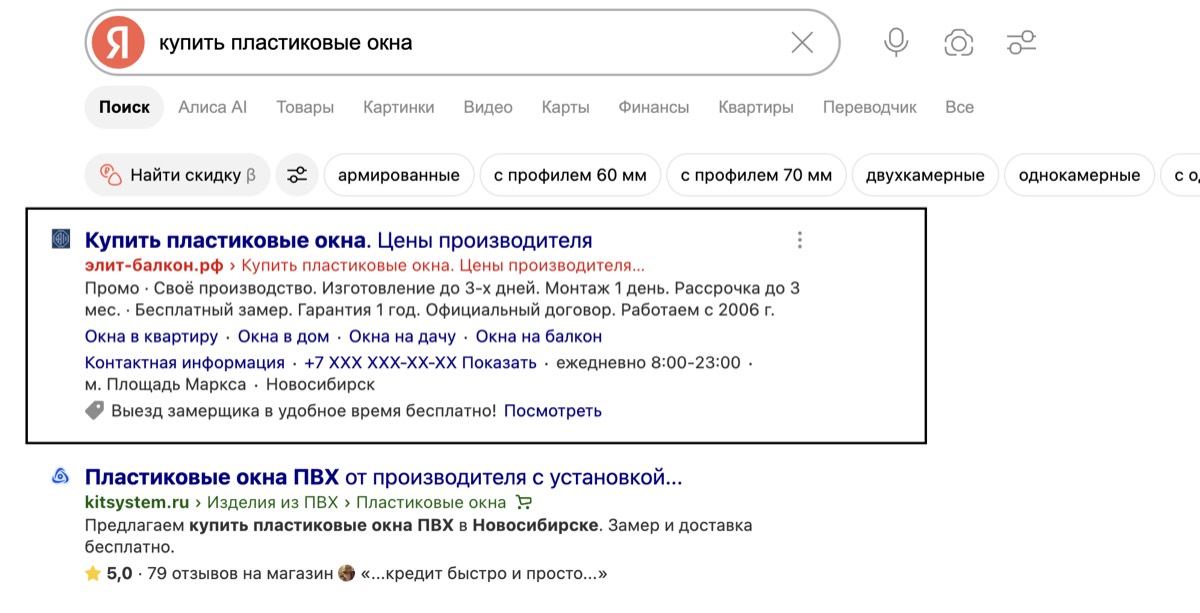Open the Окна на дачу sitelink
The width and height of the screenshot is (1200, 613).
pos(402,336)
